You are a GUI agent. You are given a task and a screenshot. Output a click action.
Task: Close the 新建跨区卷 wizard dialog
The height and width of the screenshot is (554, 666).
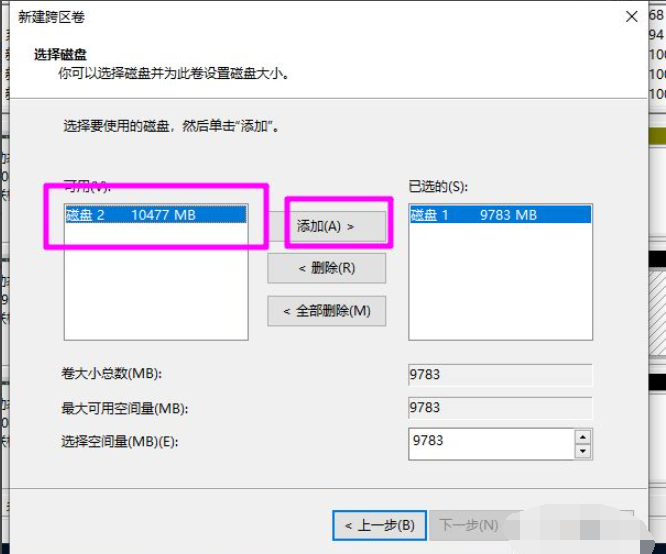pos(631,17)
